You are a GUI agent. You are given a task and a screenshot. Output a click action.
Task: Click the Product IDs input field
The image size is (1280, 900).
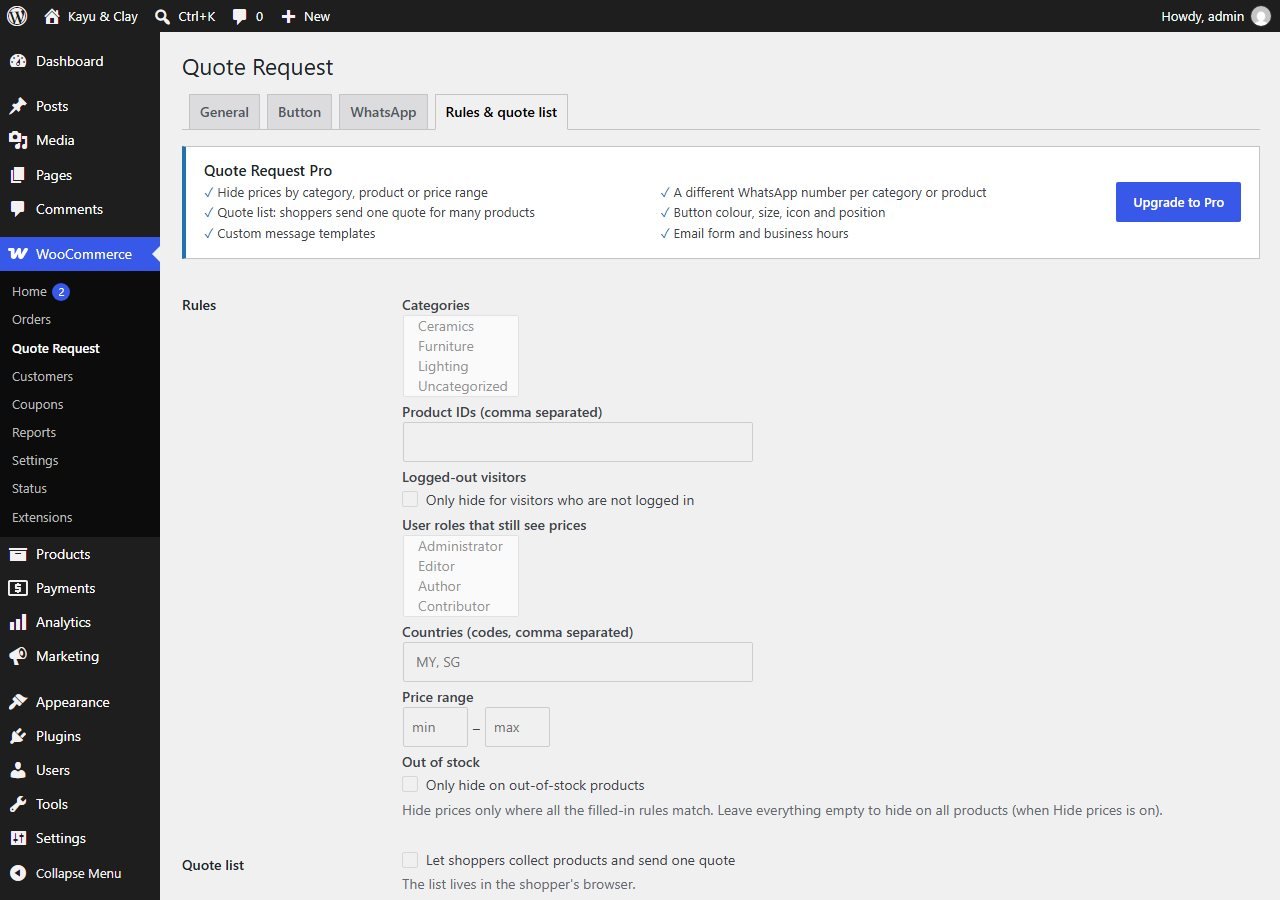(578, 442)
